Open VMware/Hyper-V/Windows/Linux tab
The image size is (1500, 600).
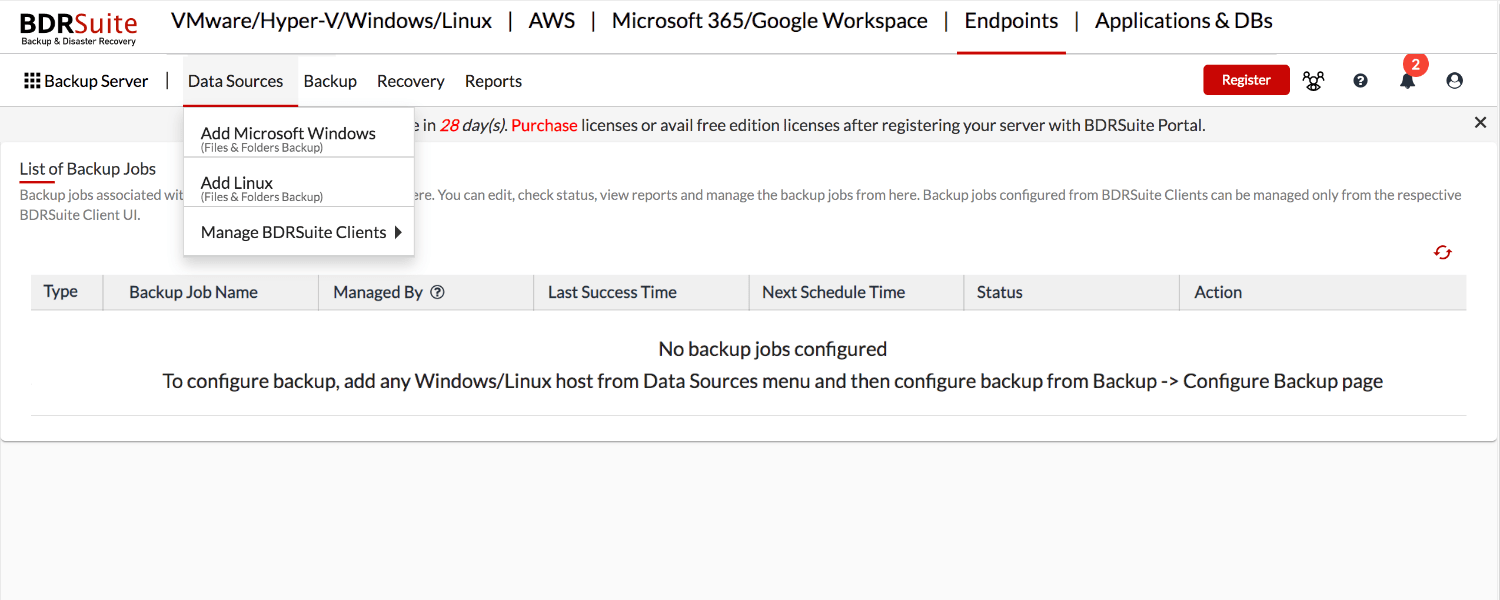[x=332, y=21]
